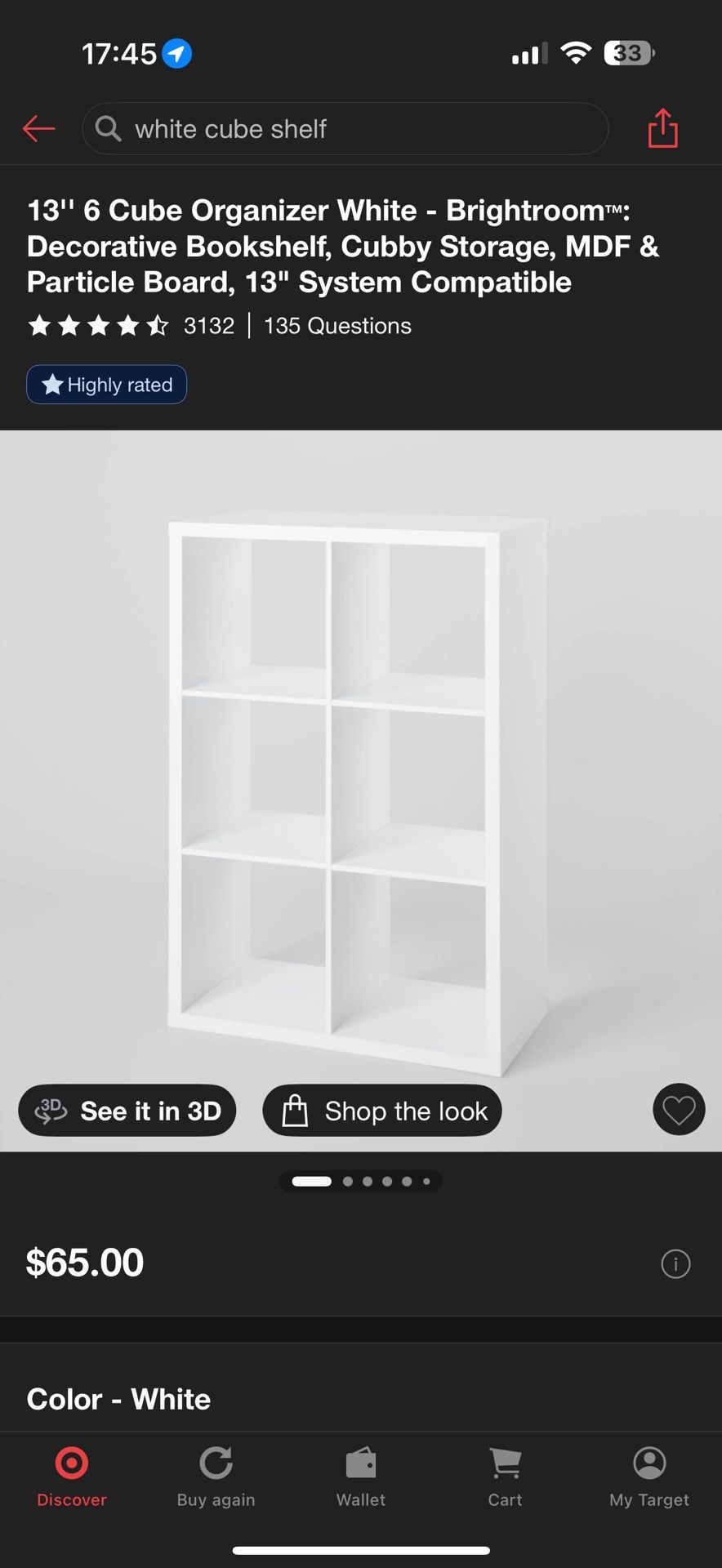Screen dimensions: 722x1568
Task: Open the 135 Questions link
Action: point(337,326)
